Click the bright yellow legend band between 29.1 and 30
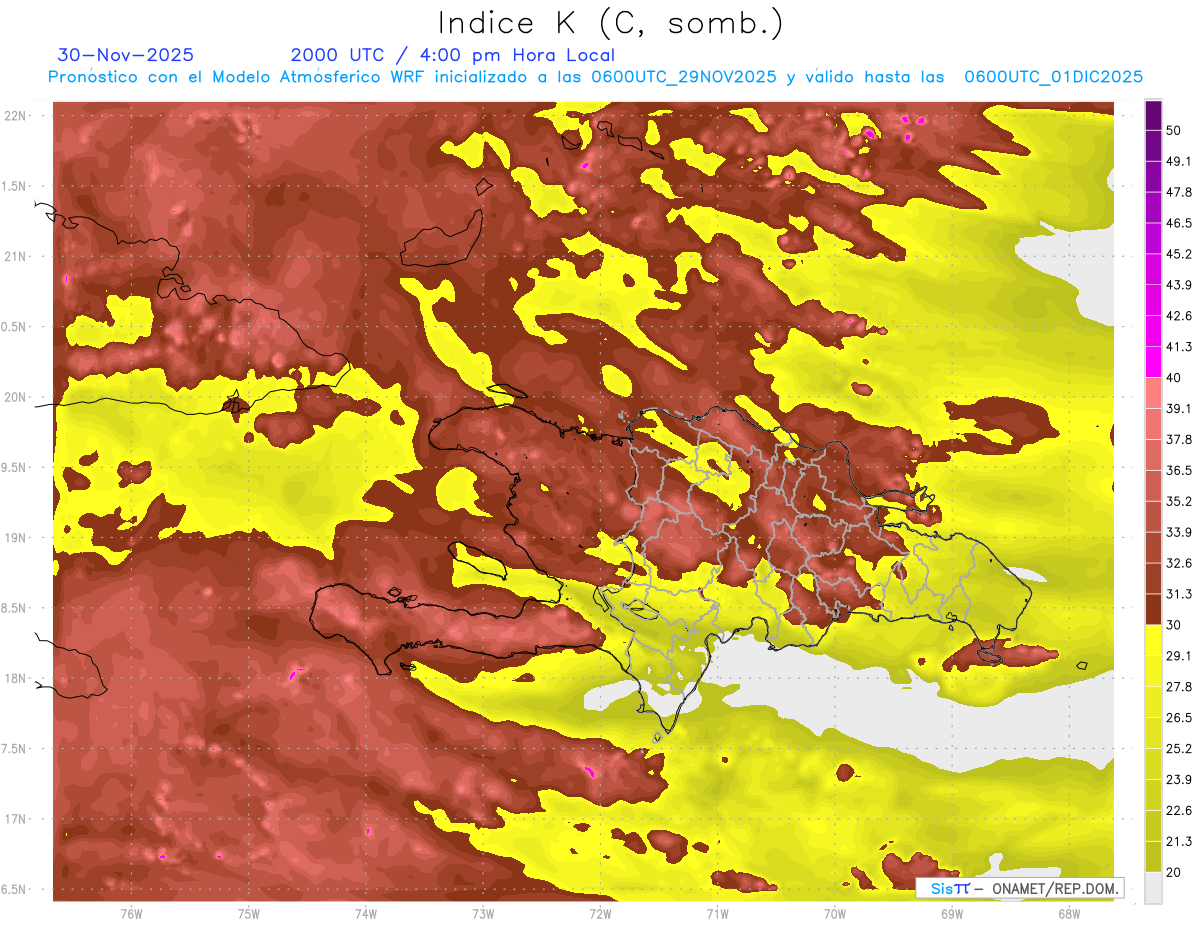 click(x=1153, y=640)
